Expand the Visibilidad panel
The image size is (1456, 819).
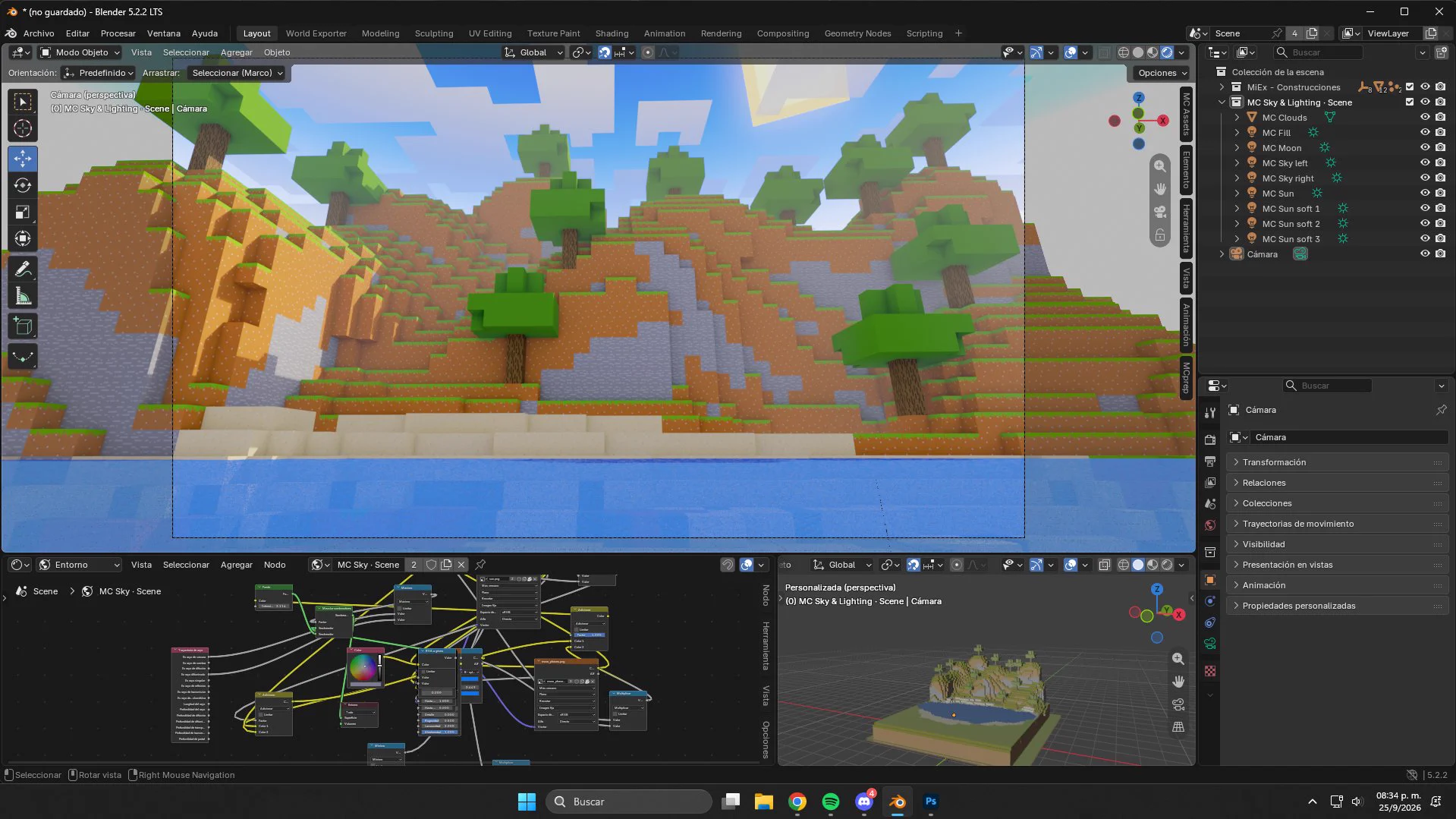1337,544
